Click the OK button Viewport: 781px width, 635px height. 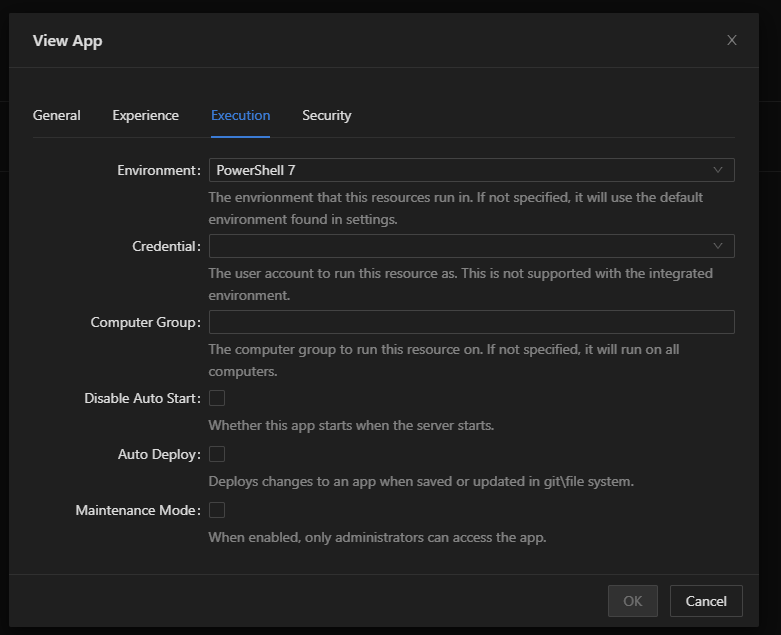click(633, 601)
